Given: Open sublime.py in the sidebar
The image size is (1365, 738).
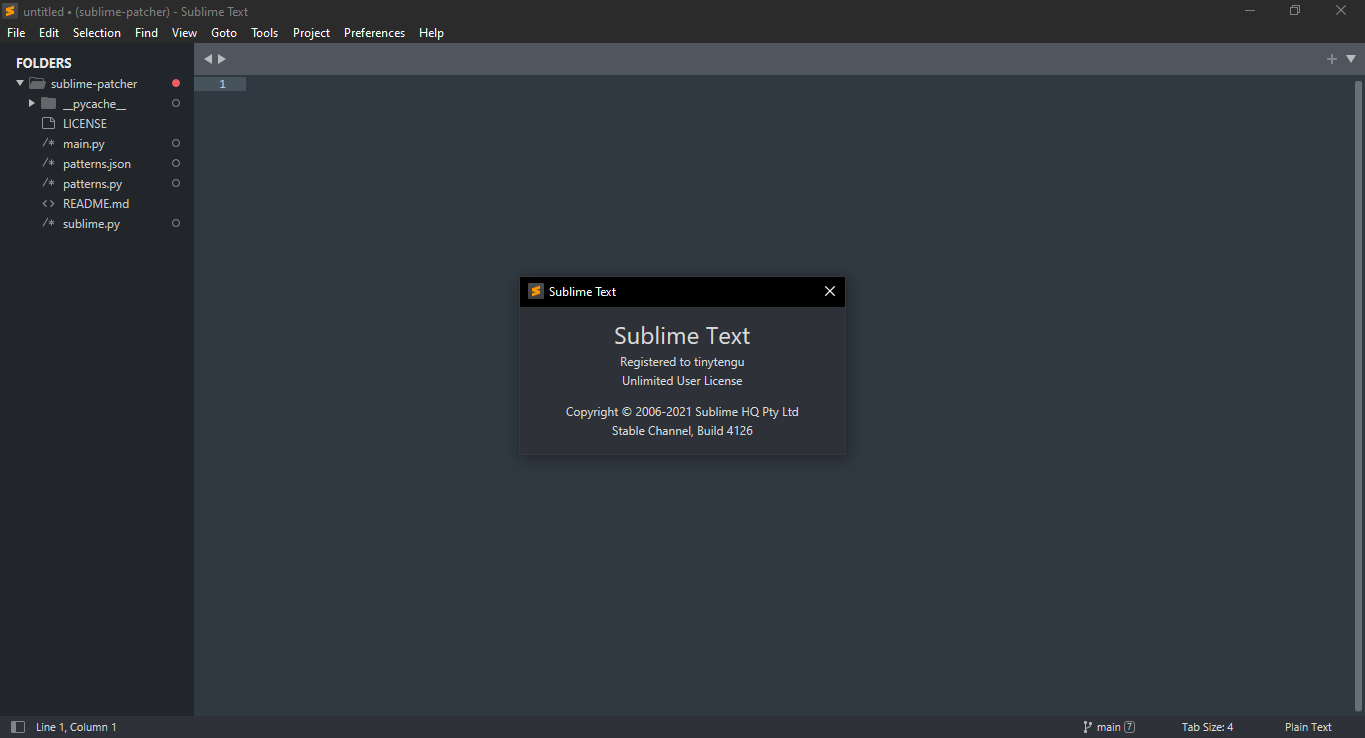Looking at the screenshot, I should point(92,224).
